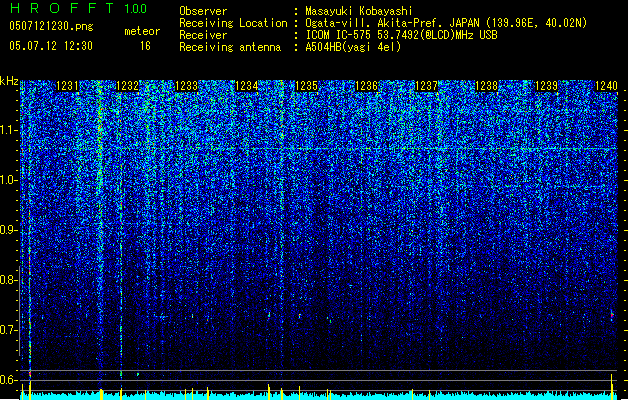629x400 pixels.
Task: Click the meteor count value 16
Action: click(145, 46)
